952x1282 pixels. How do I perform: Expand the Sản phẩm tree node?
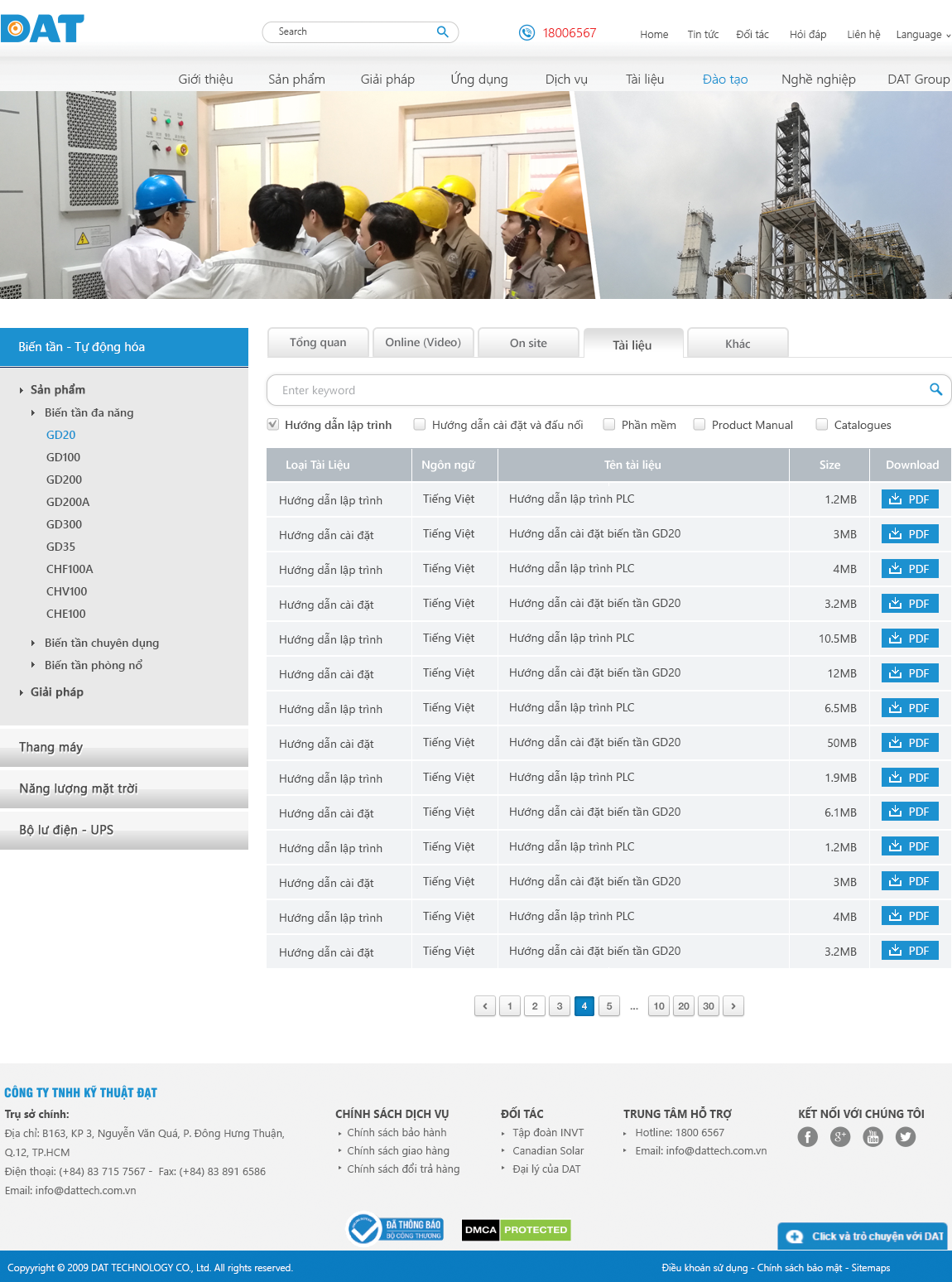pyautogui.click(x=22, y=390)
